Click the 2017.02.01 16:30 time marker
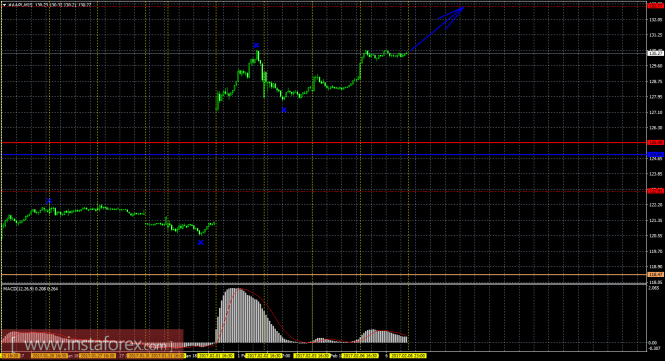Screen dimensions: 665x361 pyautogui.click(x=216, y=355)
